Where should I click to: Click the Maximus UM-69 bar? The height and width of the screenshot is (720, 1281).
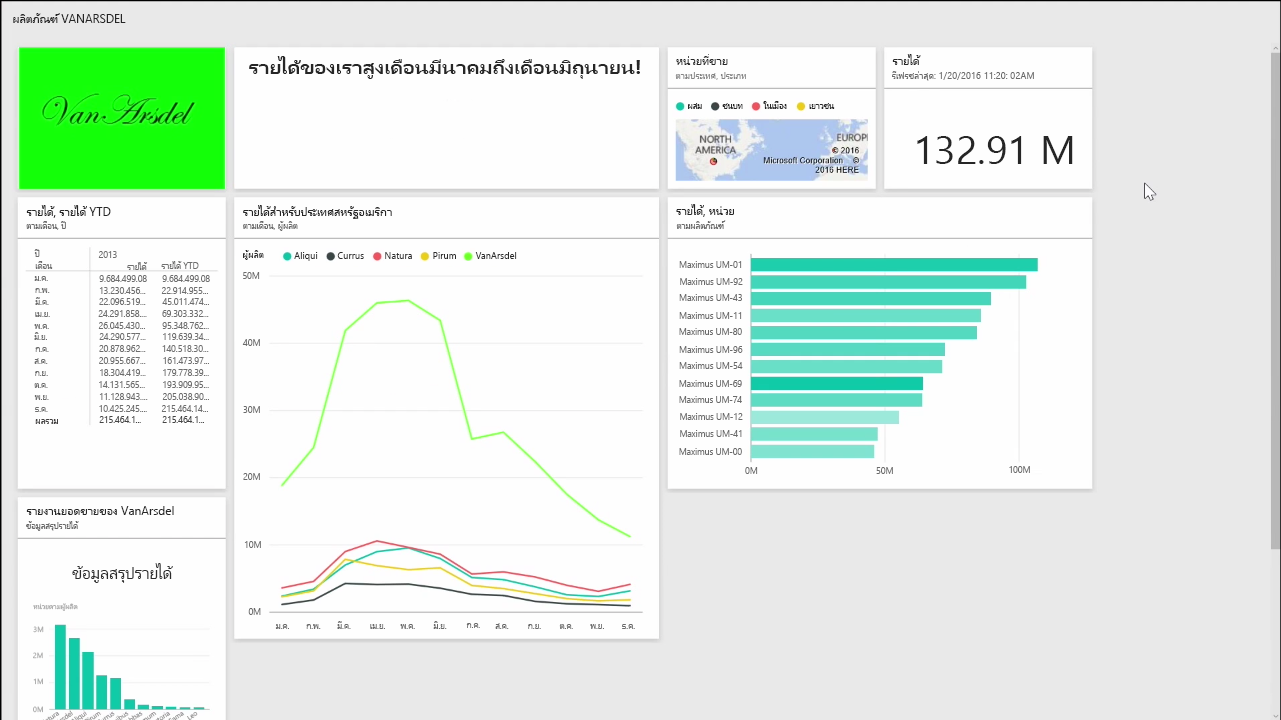[837, 383]
